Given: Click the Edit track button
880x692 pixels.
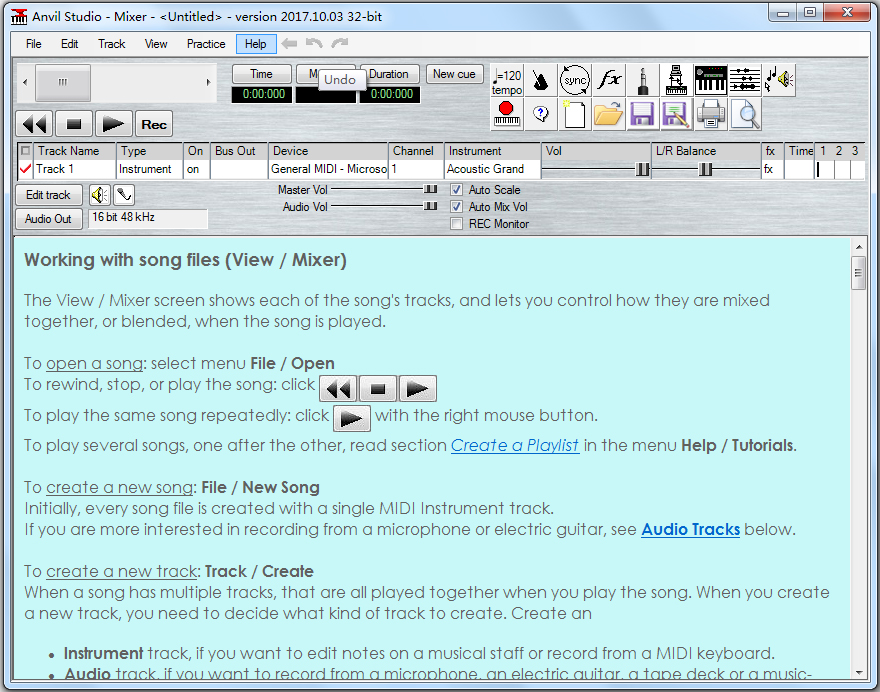Looking at the screenshot, I should coord(48,195).
